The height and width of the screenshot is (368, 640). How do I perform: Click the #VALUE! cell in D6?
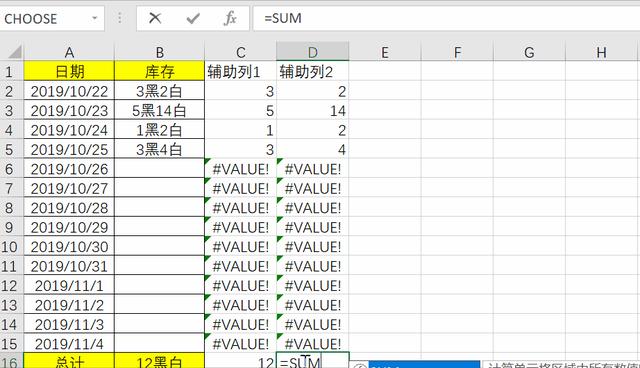tap(313, 169)
